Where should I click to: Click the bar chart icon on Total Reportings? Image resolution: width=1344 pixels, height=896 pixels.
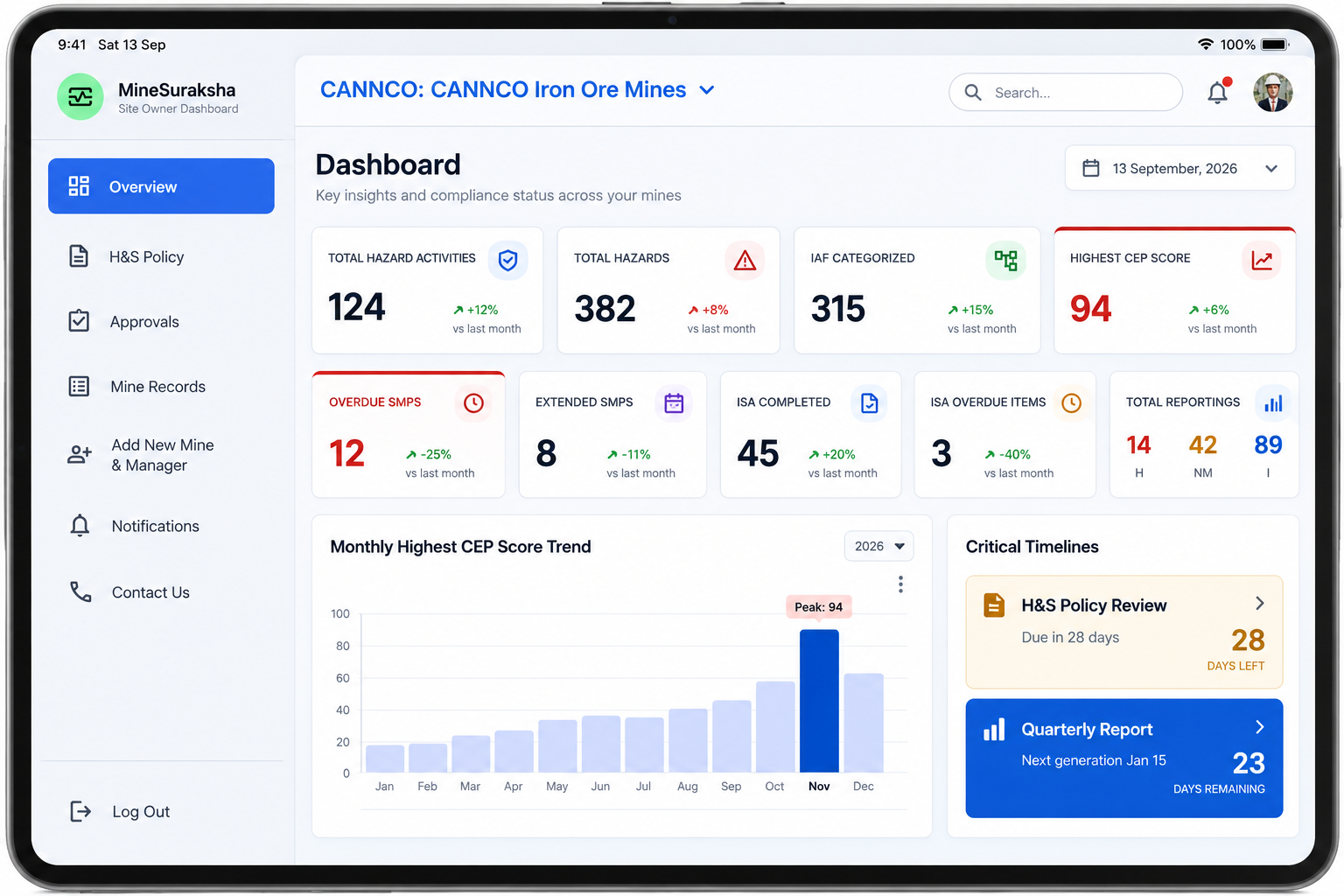pyautogui.click(x=1273, y=402)
